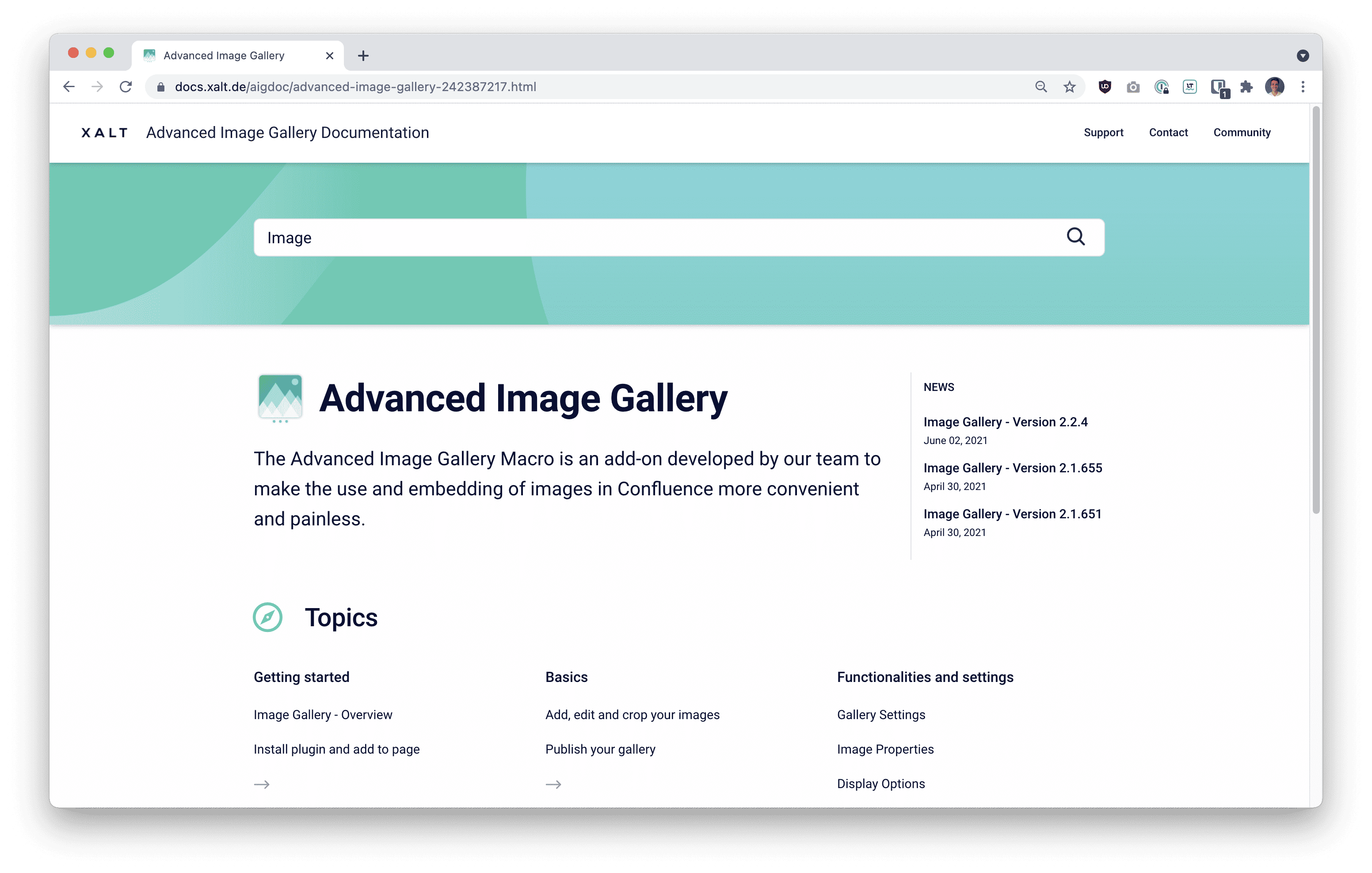The height and width of the screenshot is (873, 1372).
Task: Click the XALT logo
Action: (x=105, y=133)
